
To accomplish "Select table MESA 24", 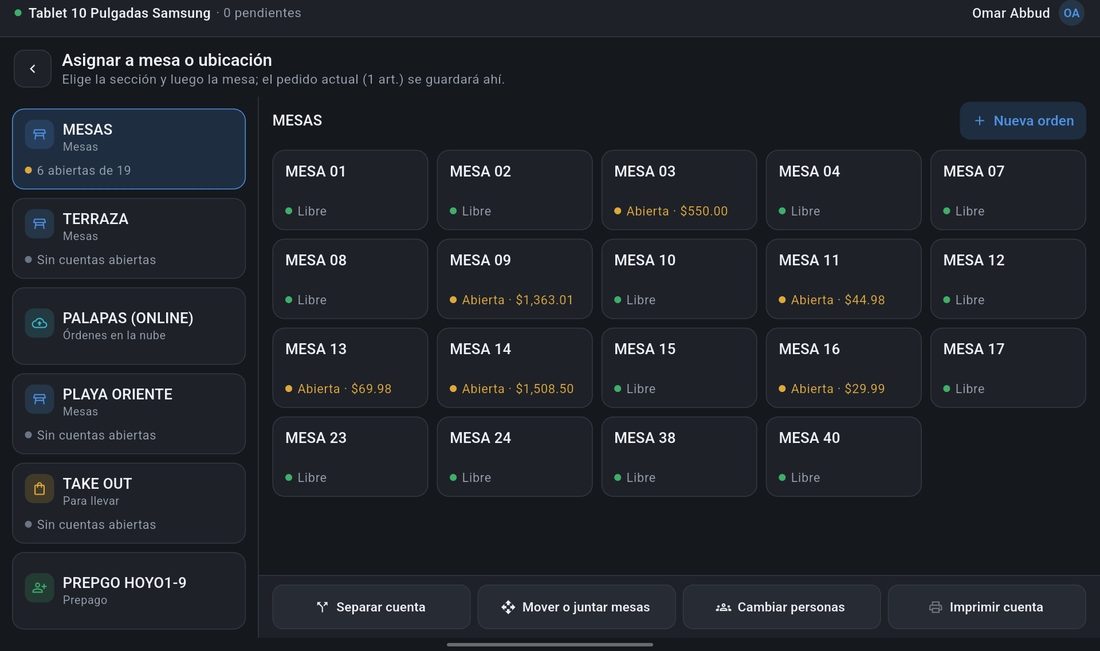I will click(x=515, y=457).
